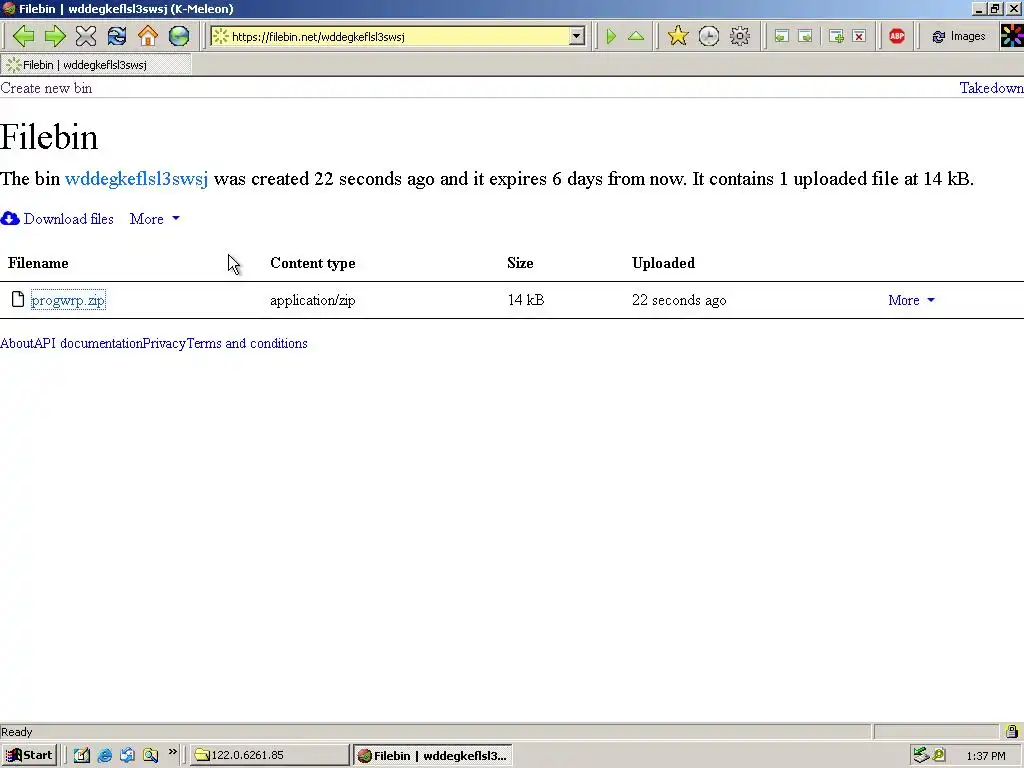
Task: Open the Terms and conditions link
Action: 247,344
